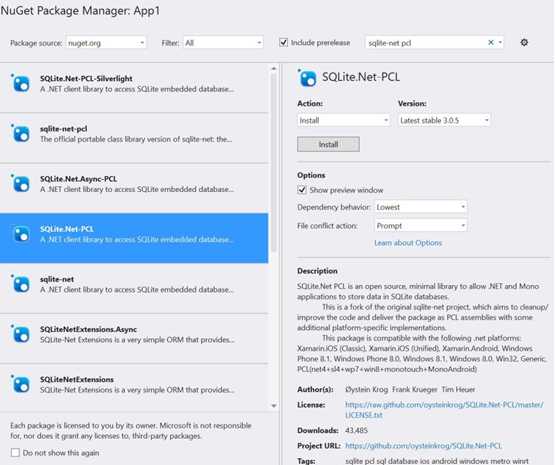Click NuGet Package Manager: App1 title
Viewport: 555px width, 465px height.
[80, 11]
